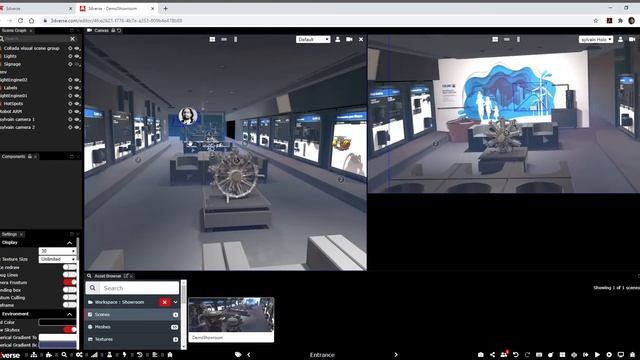This screenshot has width=640, height=360.
Task: Go to previous viewpoint with left chevron
Action: tap(249, 355)
